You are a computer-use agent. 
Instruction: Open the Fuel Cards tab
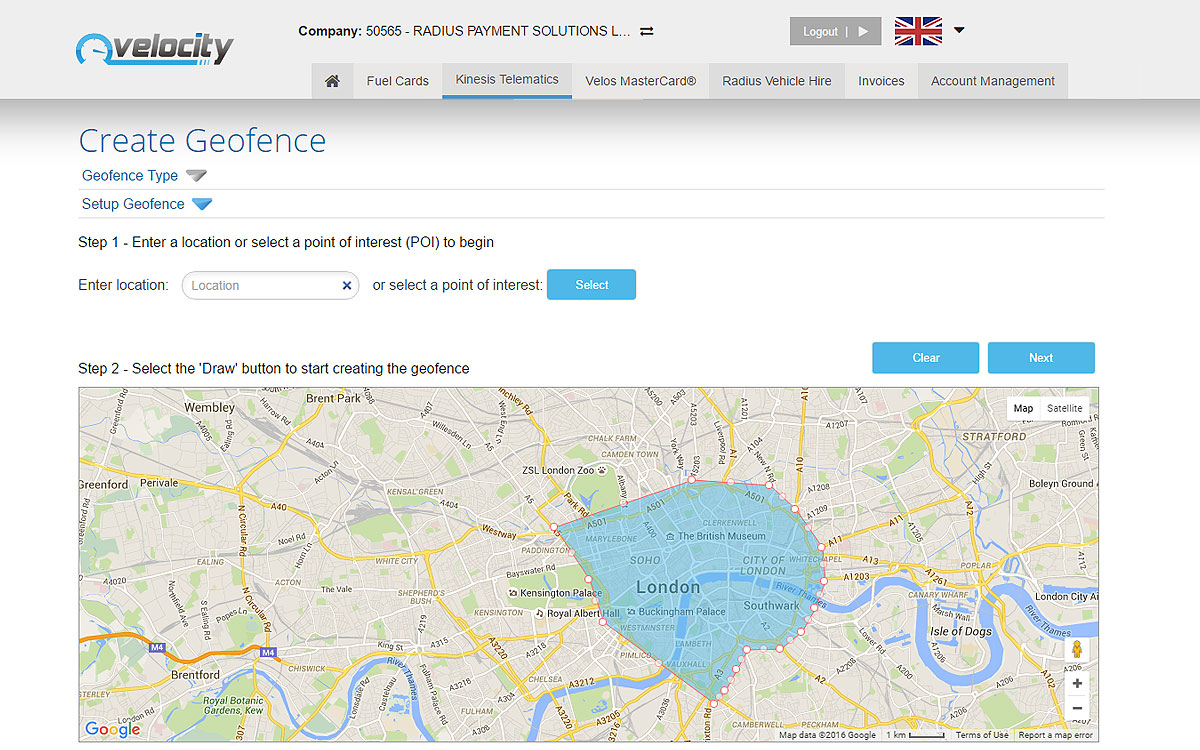397,81
